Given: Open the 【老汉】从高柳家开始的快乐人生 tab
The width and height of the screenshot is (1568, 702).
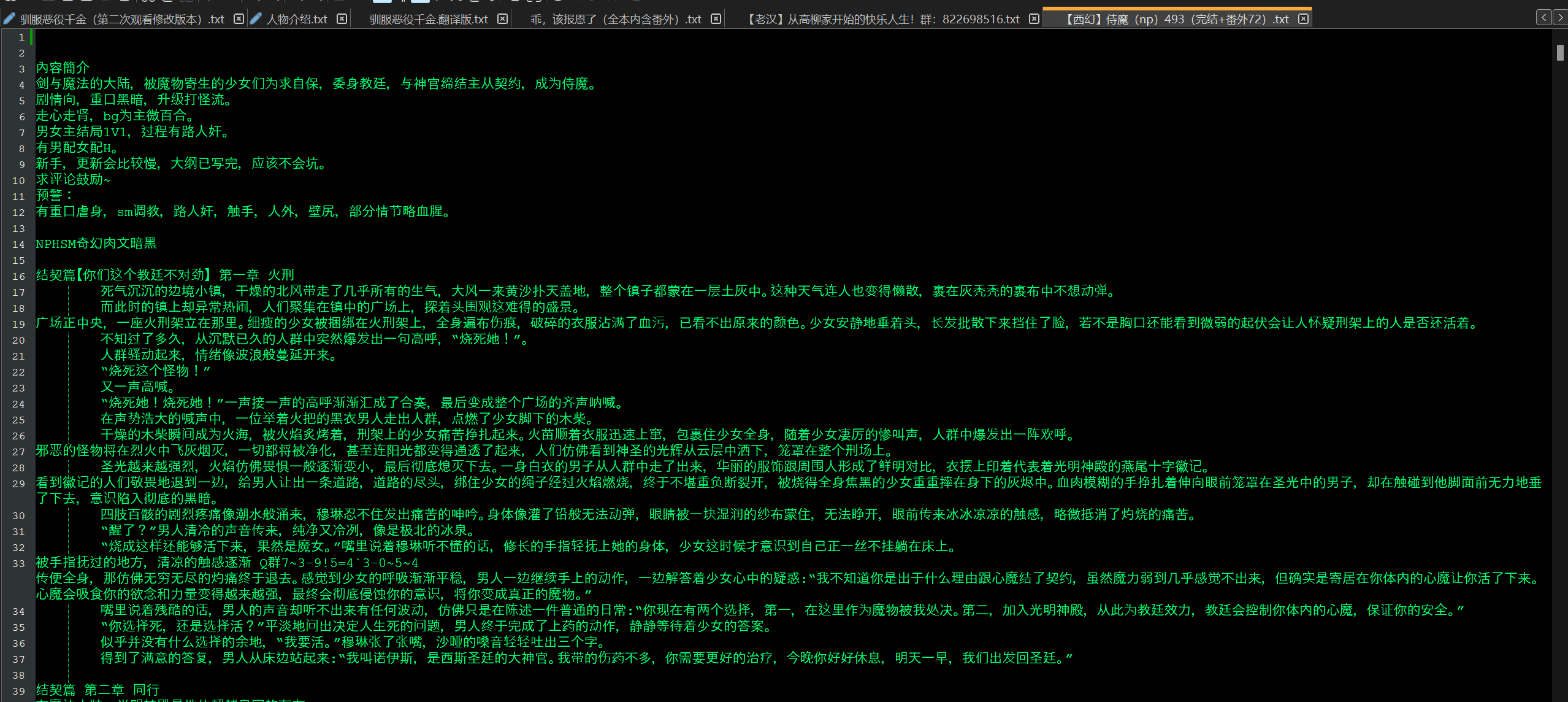Looking at the screenshot, I should 883,19.
